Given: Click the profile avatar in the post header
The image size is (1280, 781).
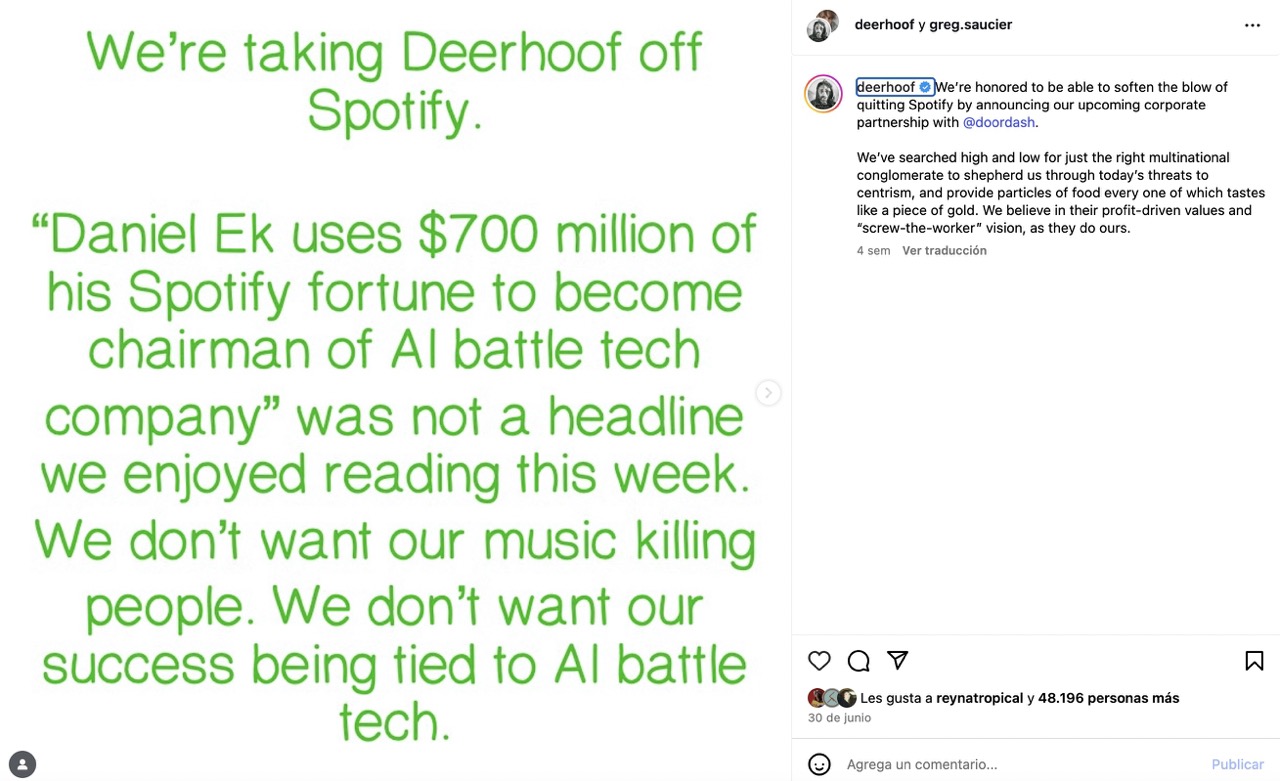Looking at the screenshot, I should click(x=821, y=24).
